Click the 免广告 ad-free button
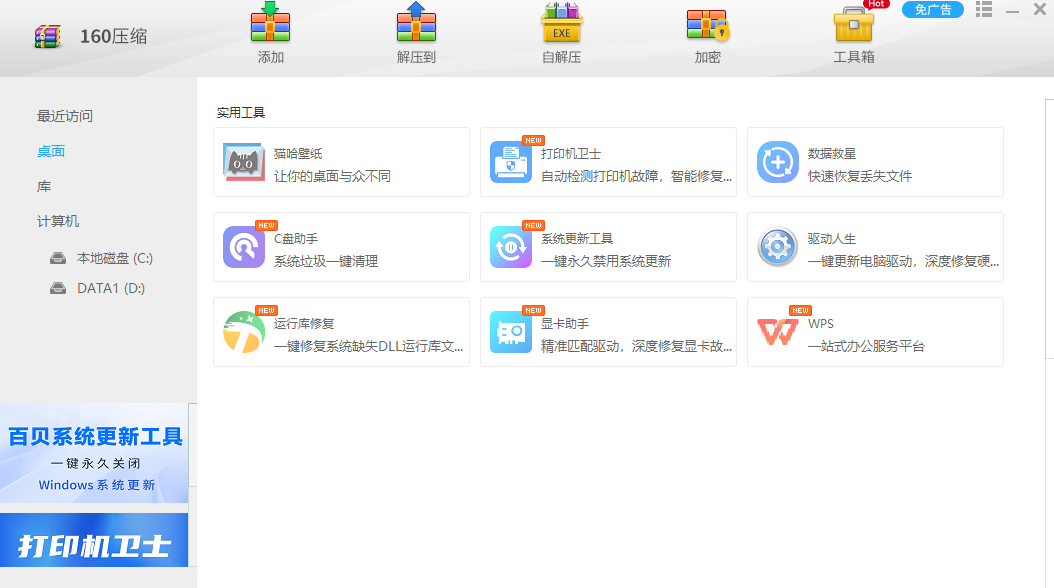Viewport: 1054px width, 588px height. pos(933,9)
